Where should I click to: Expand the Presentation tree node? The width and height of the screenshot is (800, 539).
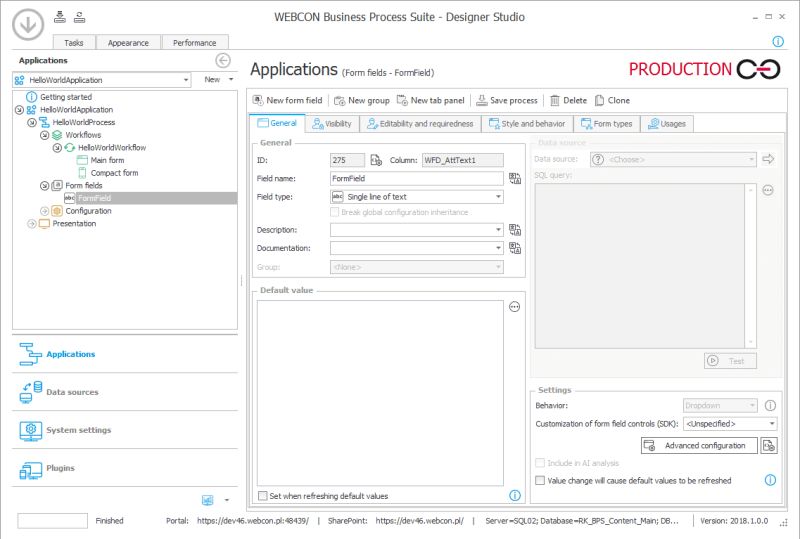coord(32,224)
